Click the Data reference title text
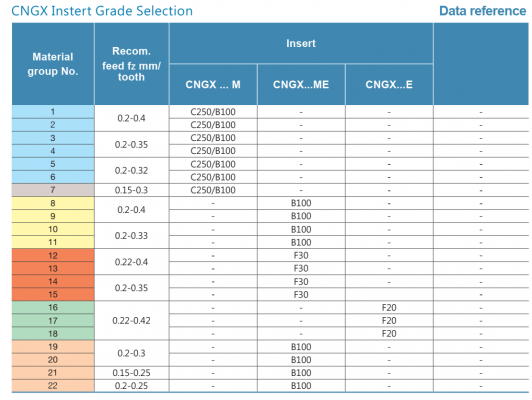The height and width of the screenshot is (400, 532). [482, 11]
